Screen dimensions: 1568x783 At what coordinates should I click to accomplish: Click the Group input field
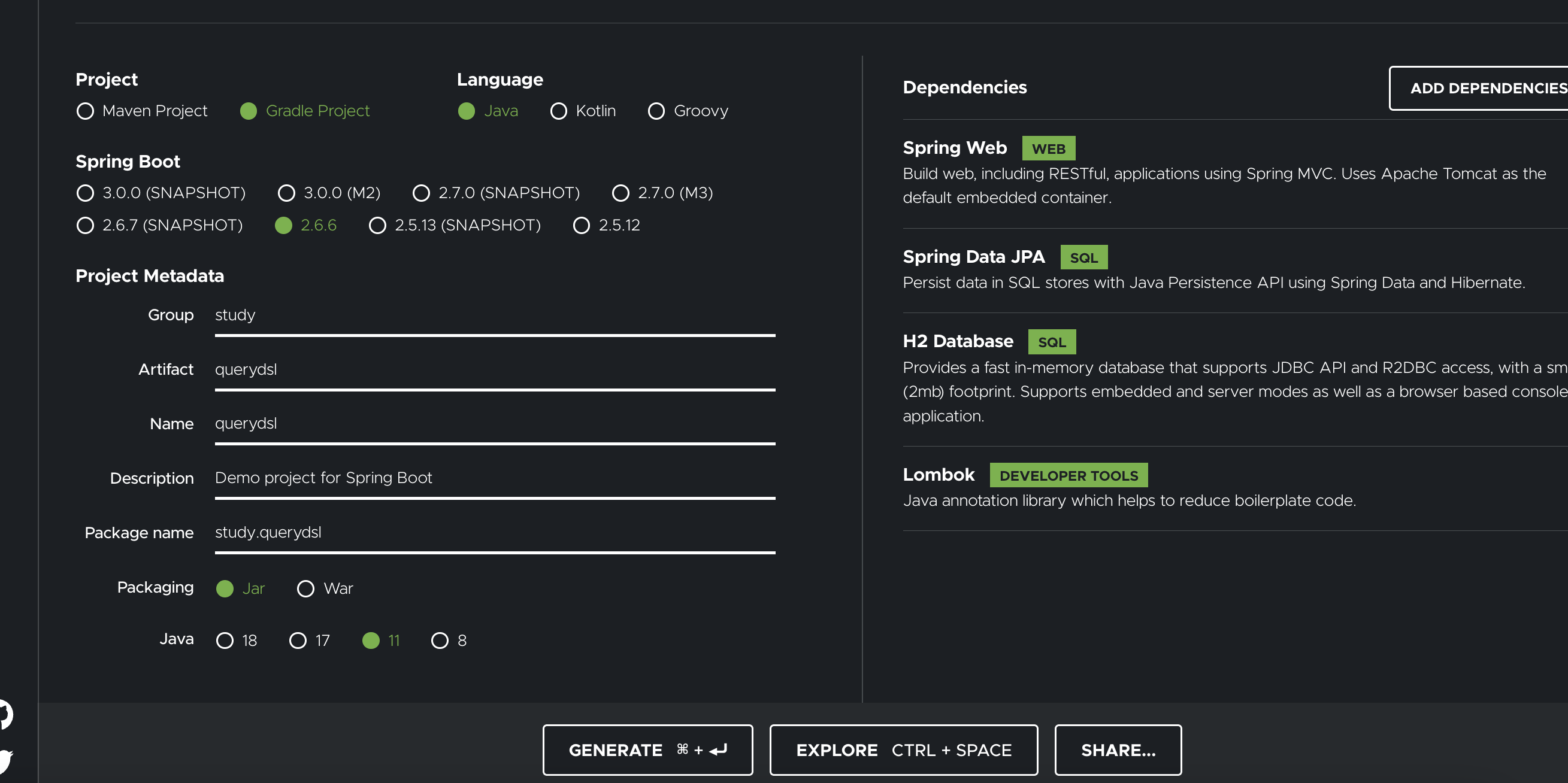click(x=494, y=315)
